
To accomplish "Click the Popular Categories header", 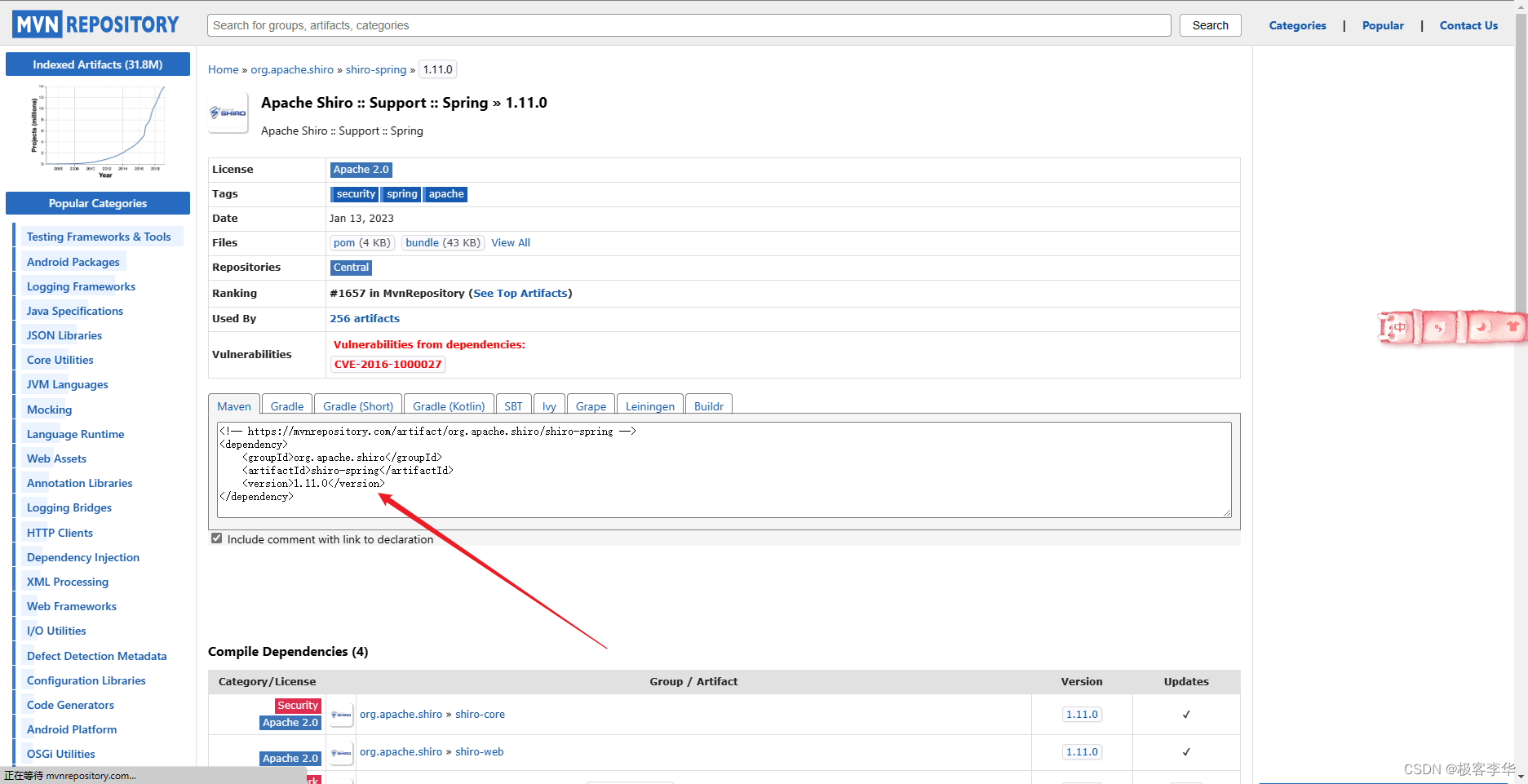I will 98,203.
